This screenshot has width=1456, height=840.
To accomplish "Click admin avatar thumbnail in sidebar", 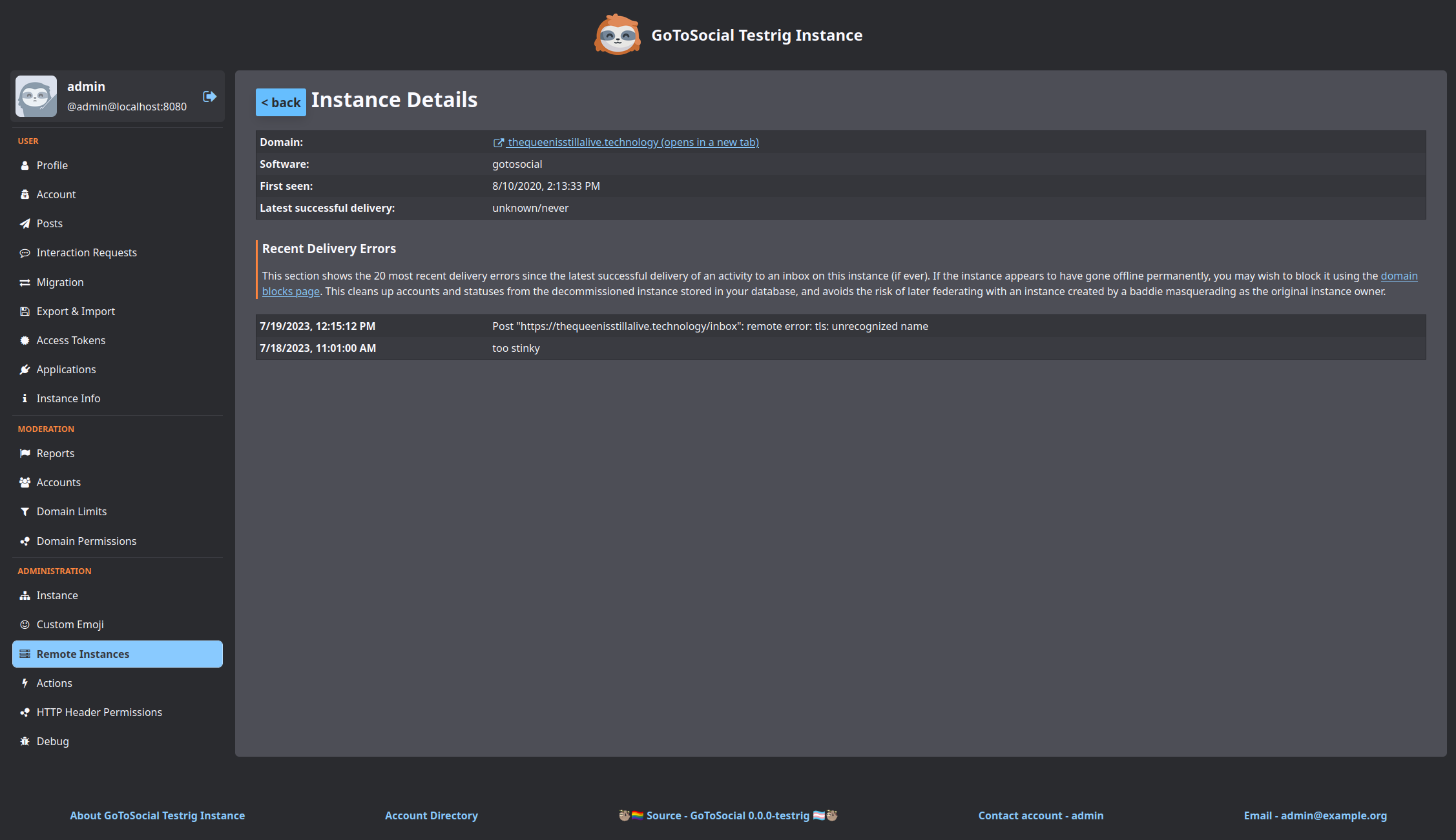I will (36, 96).
